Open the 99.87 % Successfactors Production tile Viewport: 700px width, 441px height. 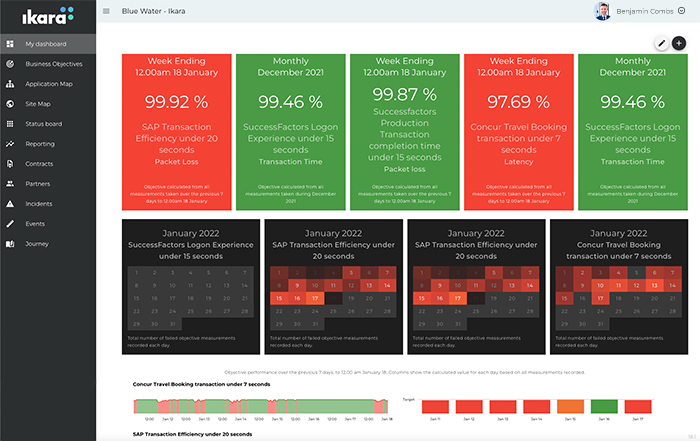405,130
